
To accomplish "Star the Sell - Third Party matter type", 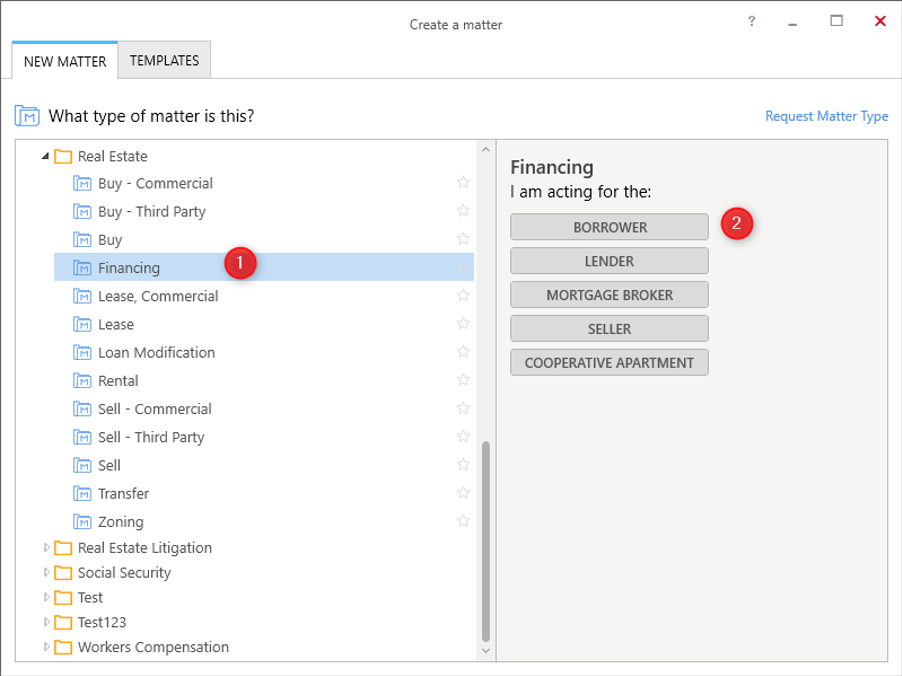I will [463, 436].
